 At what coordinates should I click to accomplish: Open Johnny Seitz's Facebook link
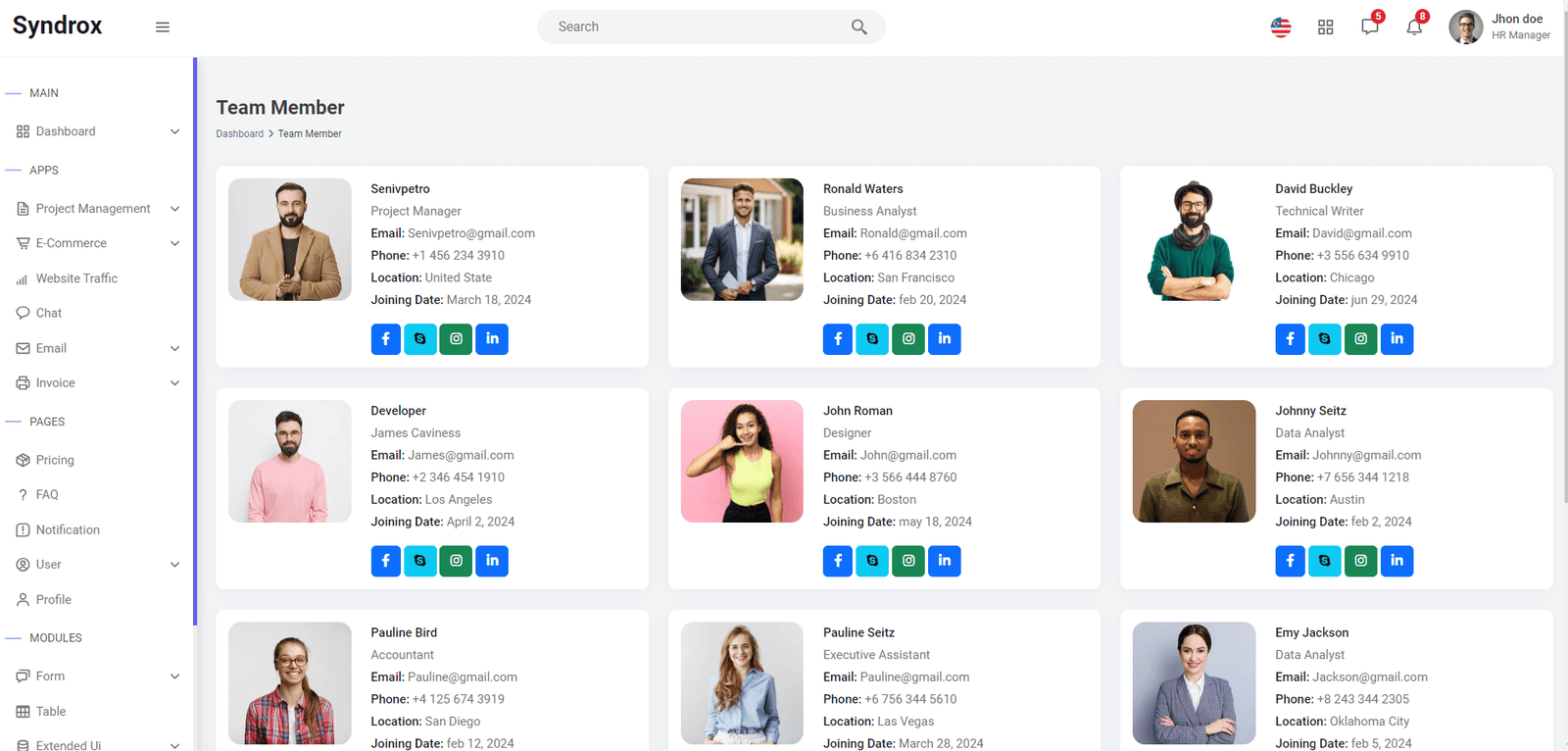pyautogui.click(x=1291, y=561)
